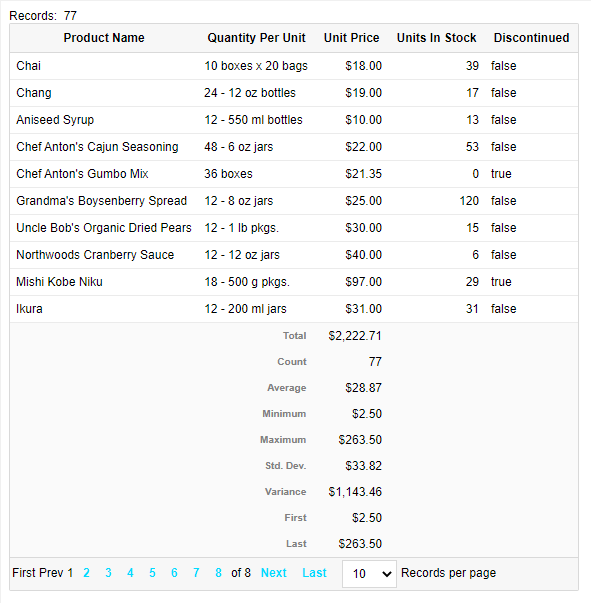The image size is (591, 603).
Task: Select the Ikura product name
Action: pyautogui.click(x=29, y=309)
